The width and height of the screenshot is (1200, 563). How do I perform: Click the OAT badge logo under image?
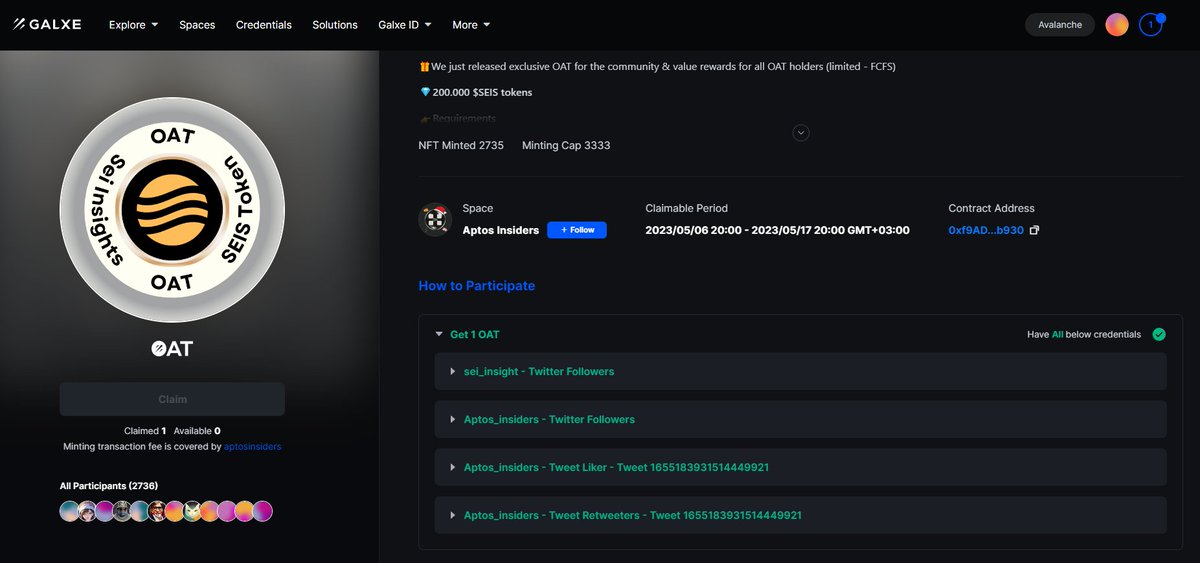(x=172, y=348)
